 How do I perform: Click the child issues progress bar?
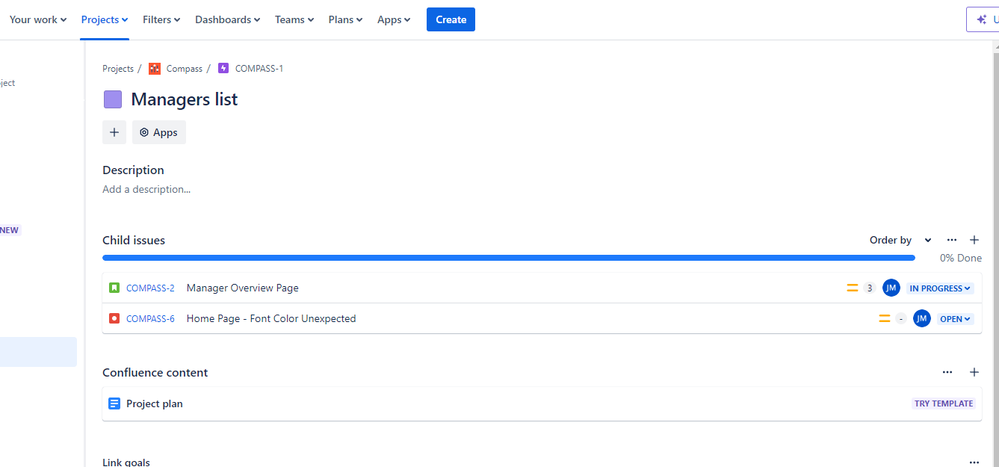pyautogui.click(x=508, y=258)
